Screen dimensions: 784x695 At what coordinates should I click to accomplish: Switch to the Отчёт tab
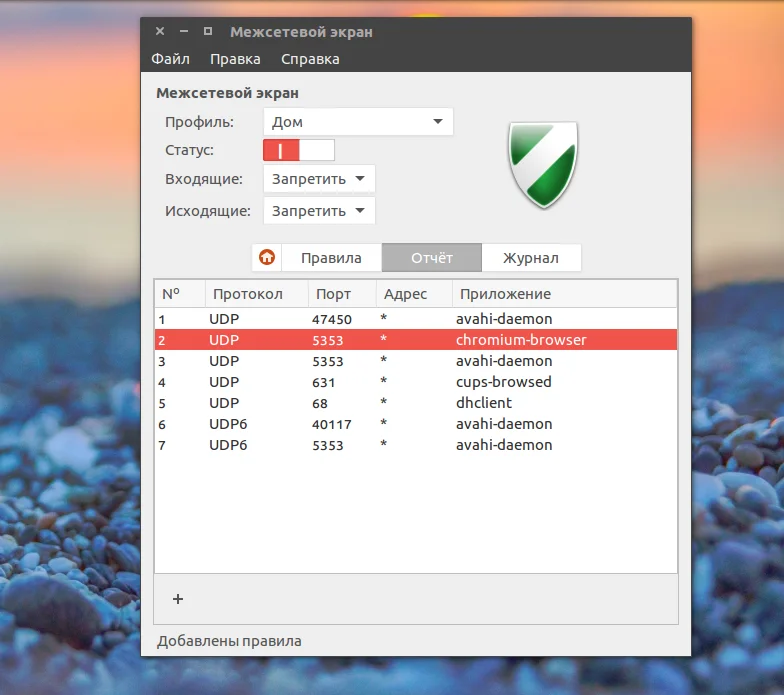coord(432,258)
